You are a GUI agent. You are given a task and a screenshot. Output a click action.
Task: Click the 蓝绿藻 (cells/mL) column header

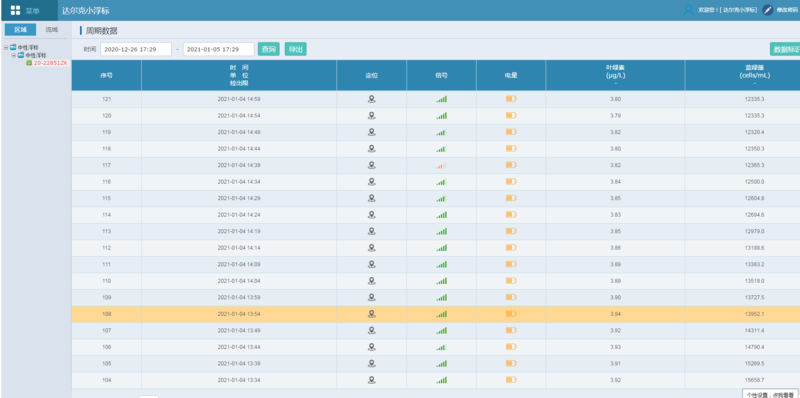coord(755,75)
